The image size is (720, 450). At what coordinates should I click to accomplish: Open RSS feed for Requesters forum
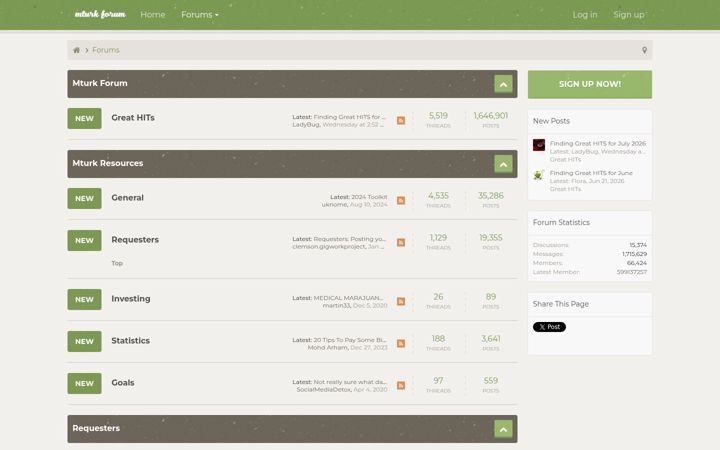click(401, 242)
